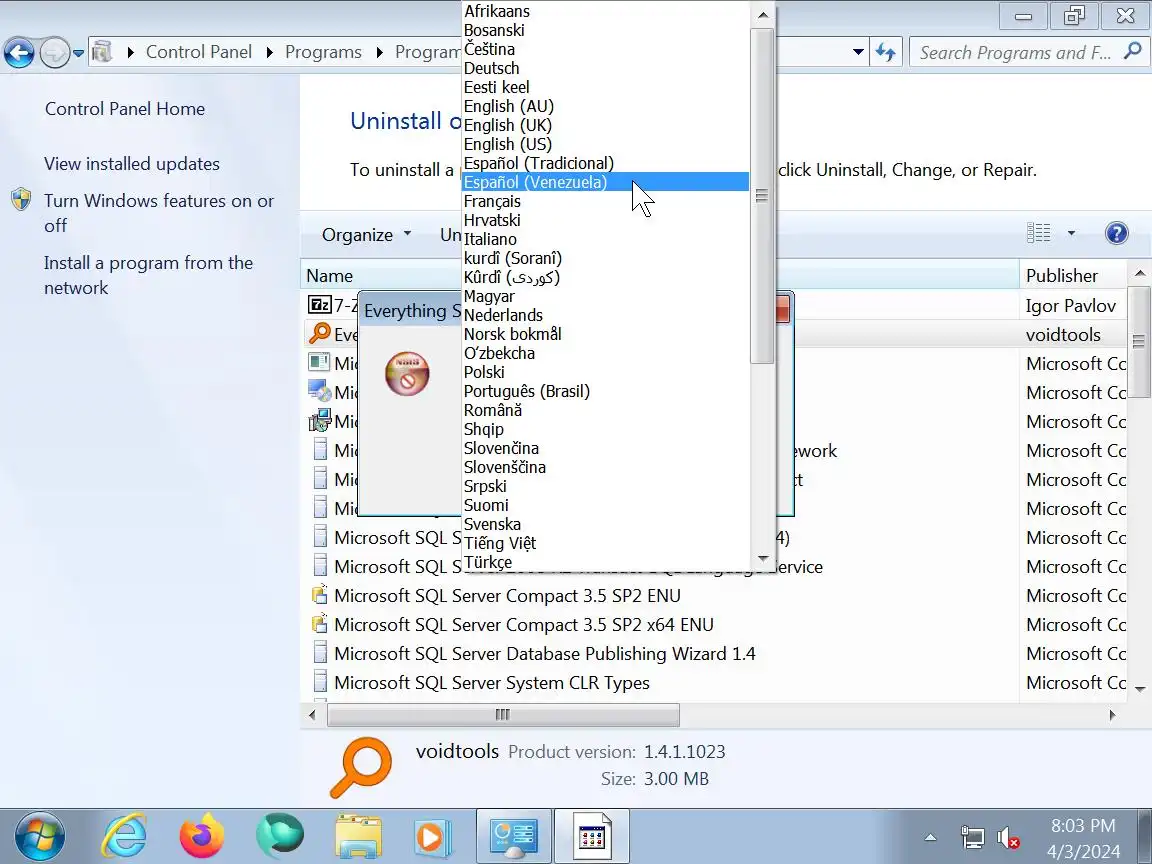Open the Organize dropdown menu
Screen dimensions: 1152x864
point(366,234)
